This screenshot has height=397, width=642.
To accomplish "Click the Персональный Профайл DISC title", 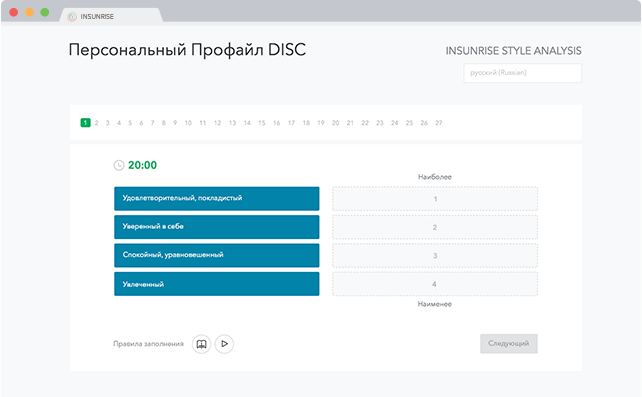I will pyautogui.click(x=187, y=50).
